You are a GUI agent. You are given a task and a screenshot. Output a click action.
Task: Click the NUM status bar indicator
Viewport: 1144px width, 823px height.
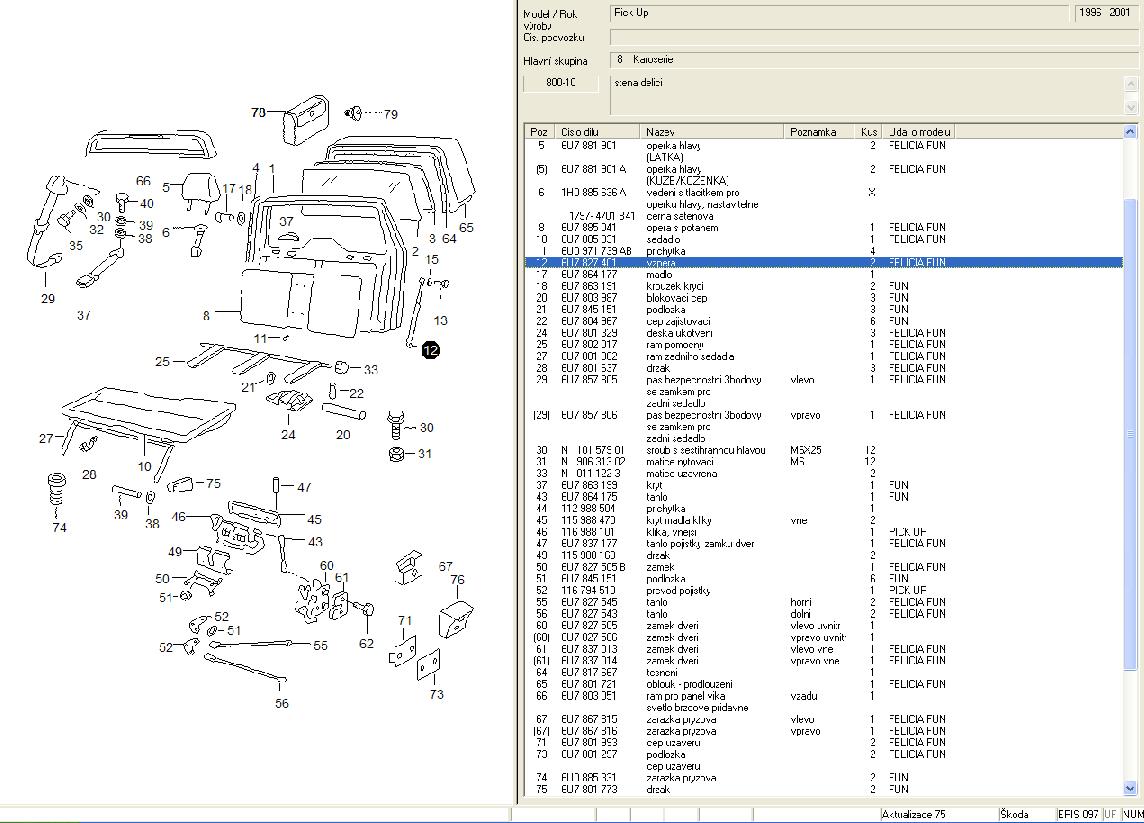(1133, 814)
